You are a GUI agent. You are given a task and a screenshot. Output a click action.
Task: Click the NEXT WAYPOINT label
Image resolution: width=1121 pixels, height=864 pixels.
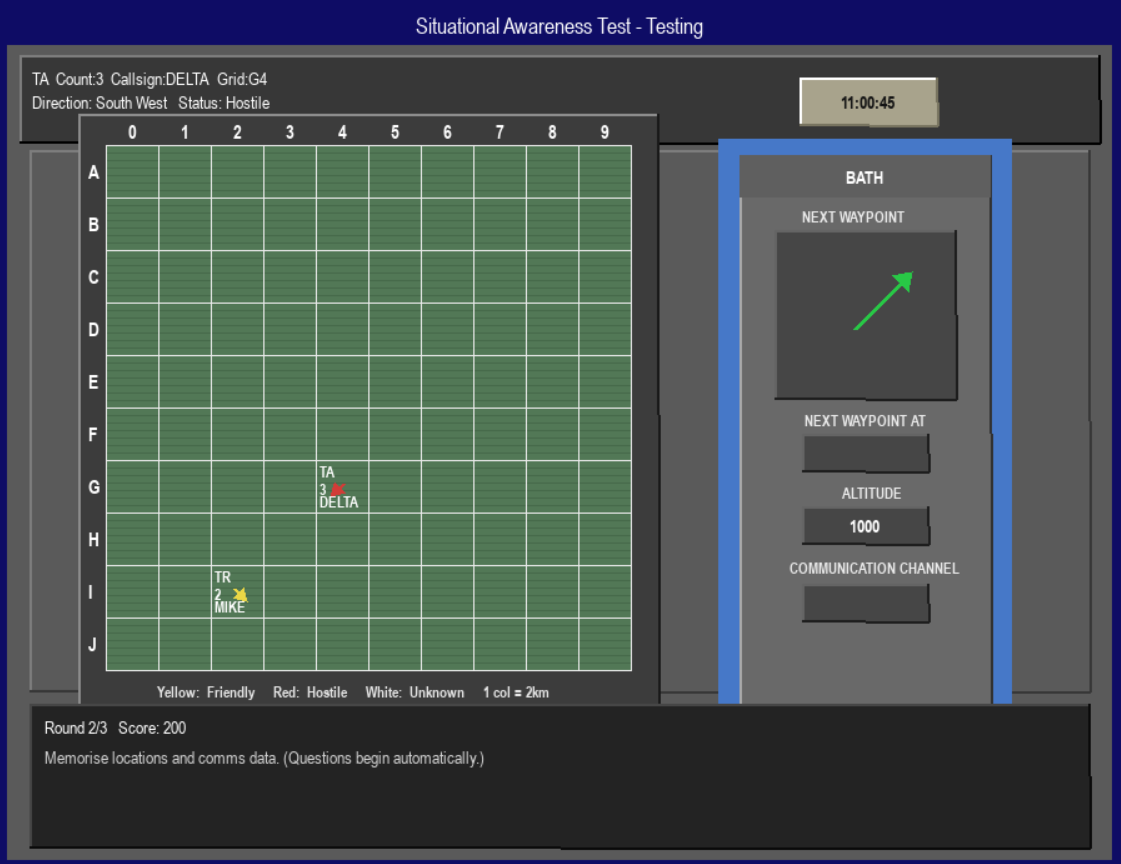[x=853, y=217]
